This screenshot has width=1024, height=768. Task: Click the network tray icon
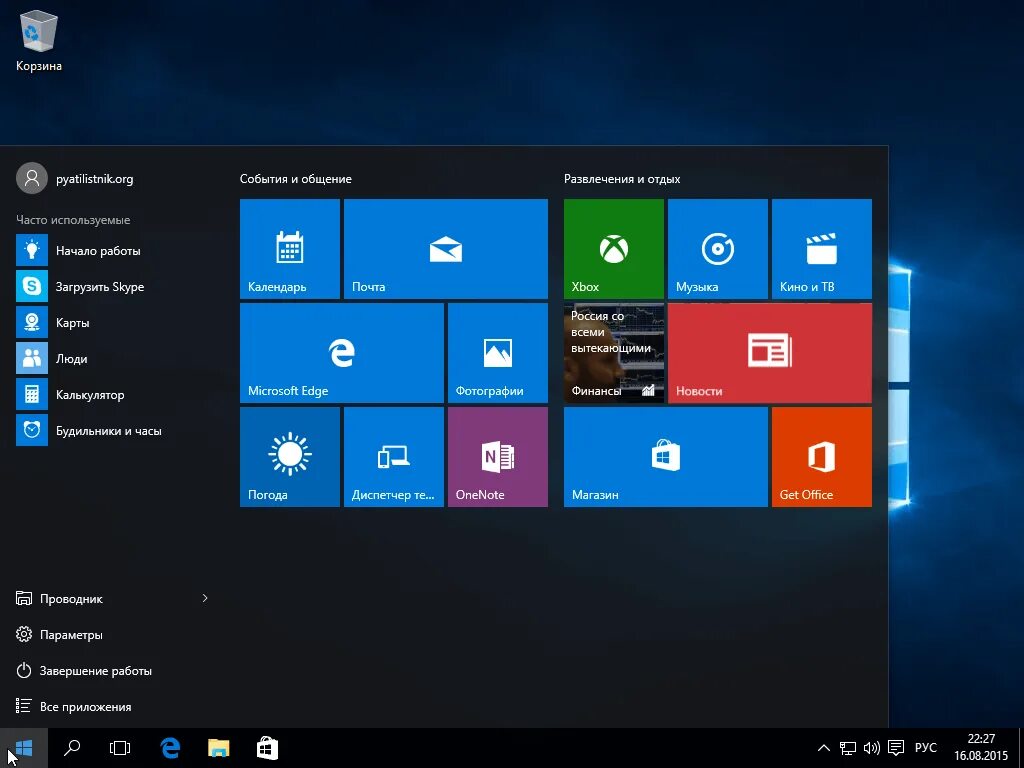[848, 748]
